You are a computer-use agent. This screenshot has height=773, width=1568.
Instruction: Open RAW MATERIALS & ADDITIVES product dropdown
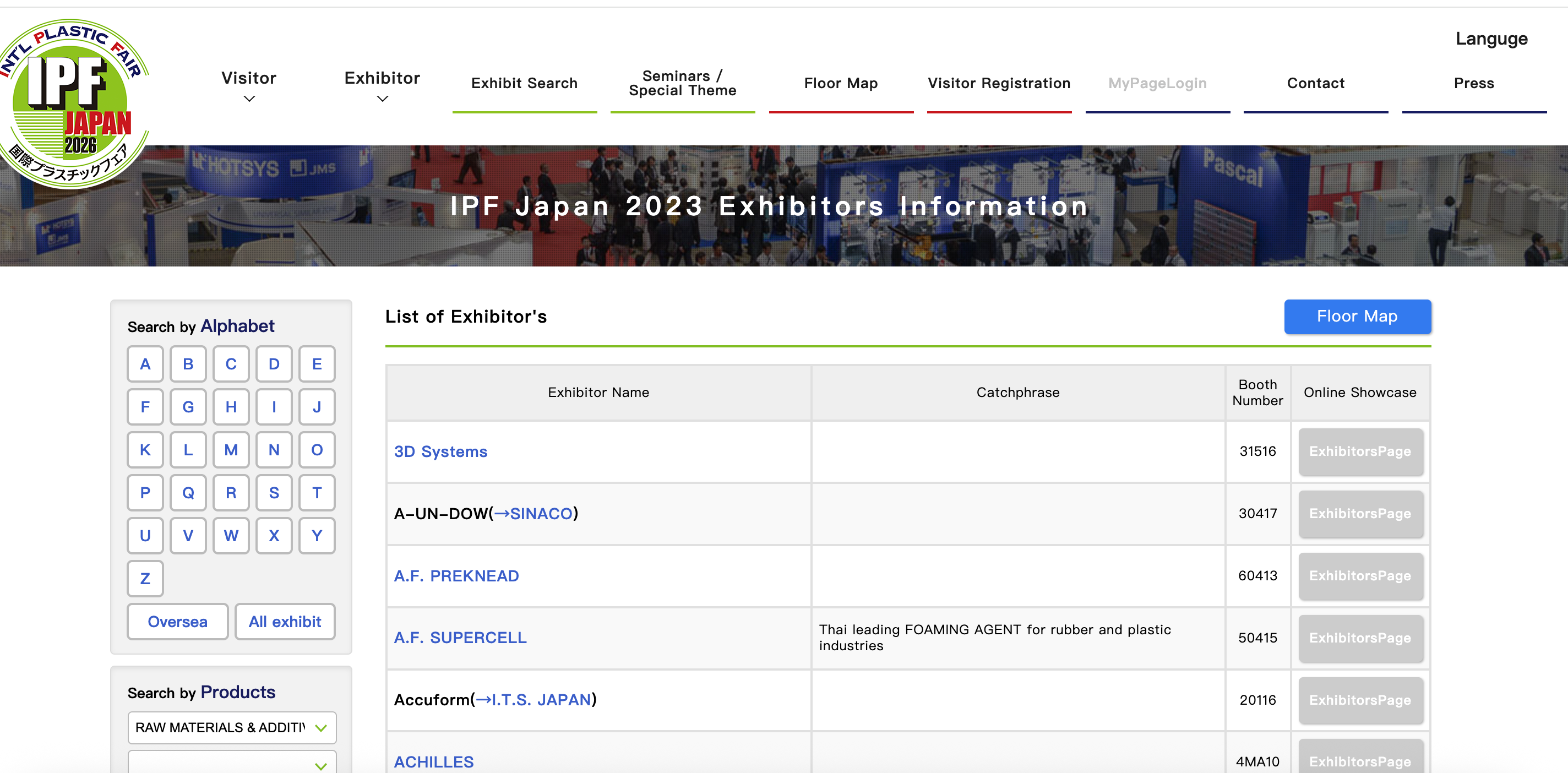tap(231, 727)
